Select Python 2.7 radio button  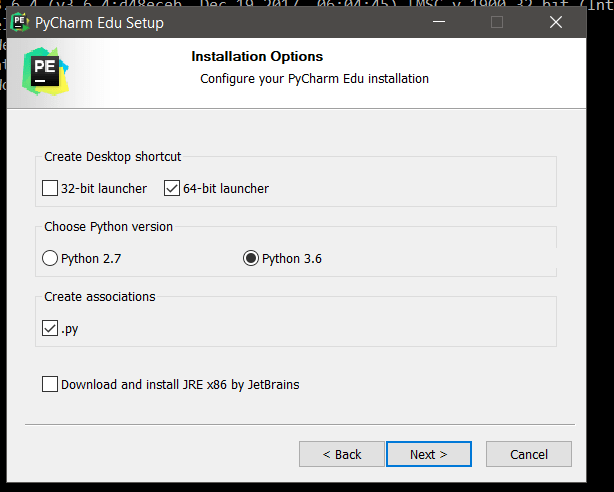50,259
